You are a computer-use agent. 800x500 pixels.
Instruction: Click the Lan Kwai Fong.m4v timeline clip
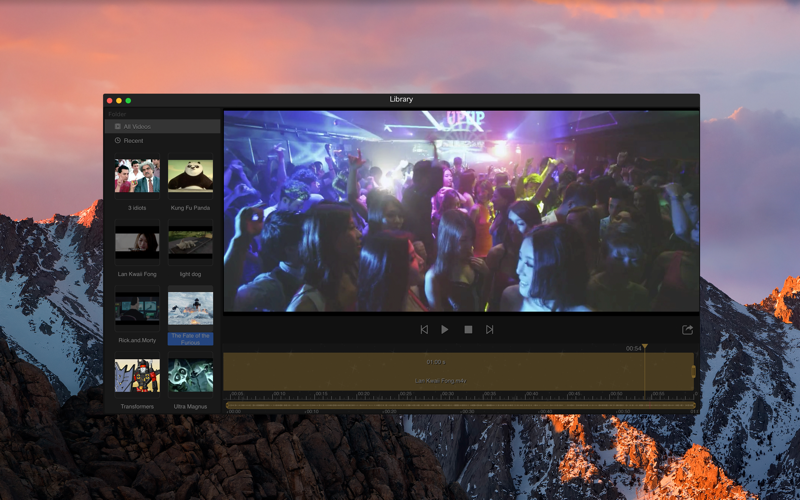coord(459,372)
